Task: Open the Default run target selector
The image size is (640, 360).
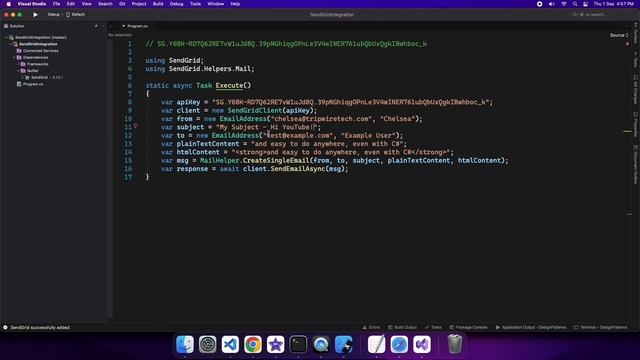Action: tap(76, 15)
